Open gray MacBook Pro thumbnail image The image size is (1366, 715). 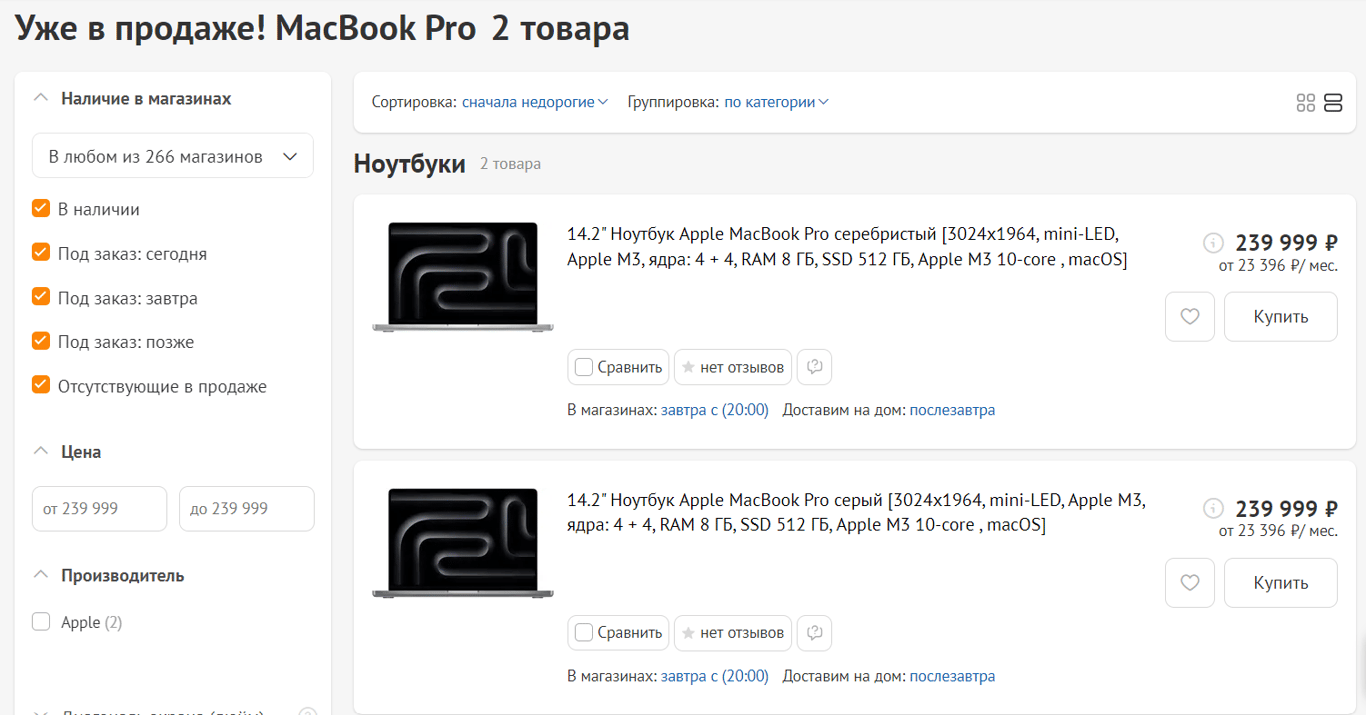[463, 543]
